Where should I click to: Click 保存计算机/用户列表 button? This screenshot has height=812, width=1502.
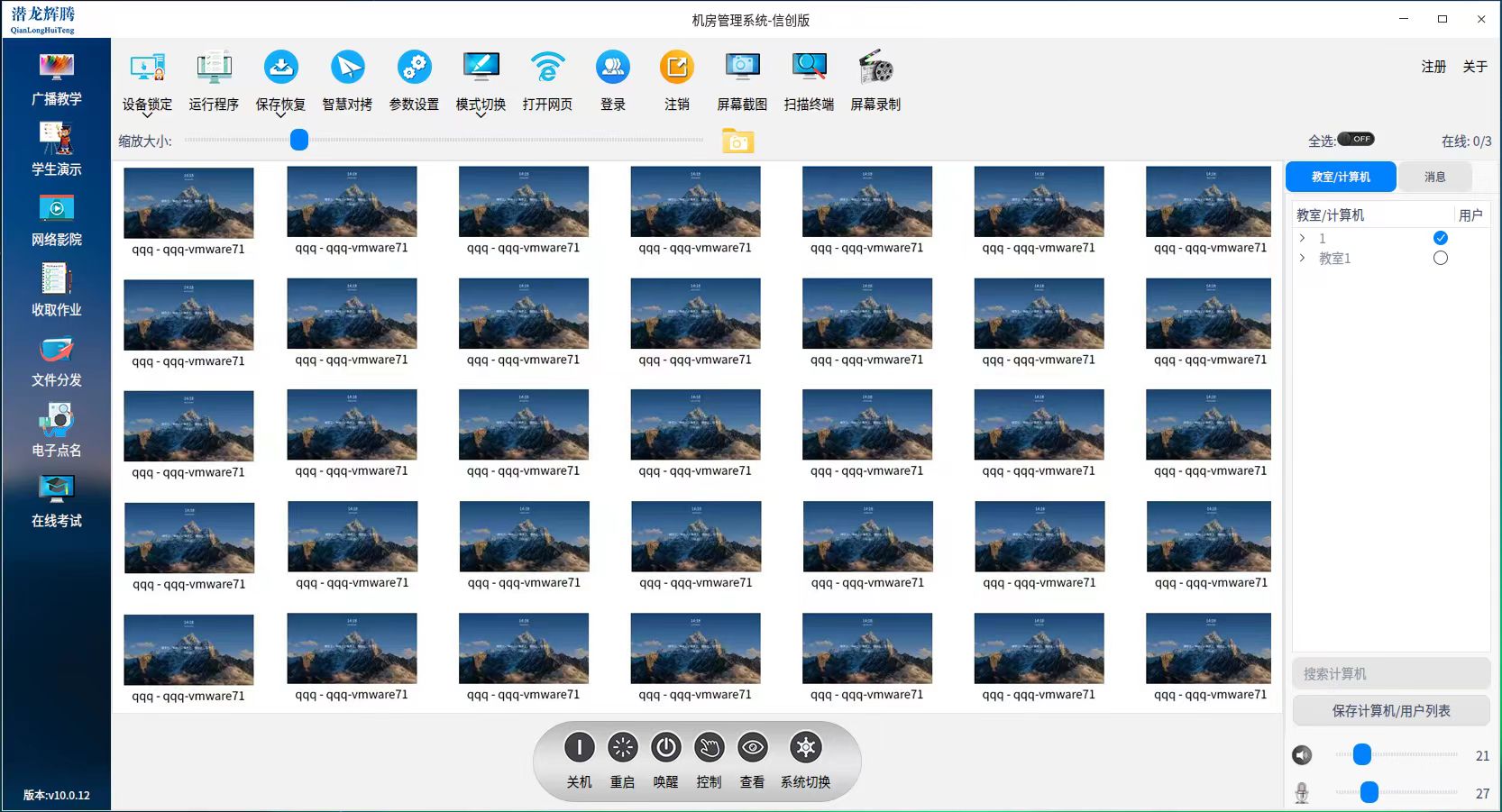click(x=1390, y=711)
